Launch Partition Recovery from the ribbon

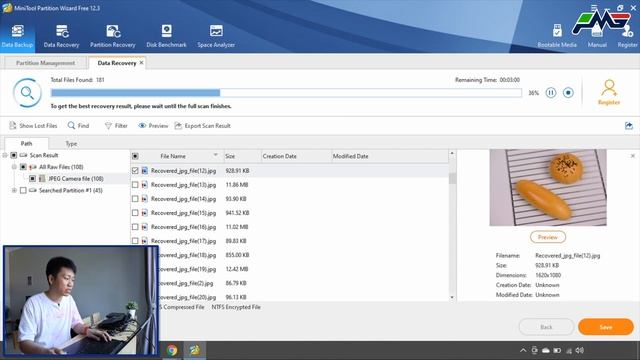click(113, 36)
